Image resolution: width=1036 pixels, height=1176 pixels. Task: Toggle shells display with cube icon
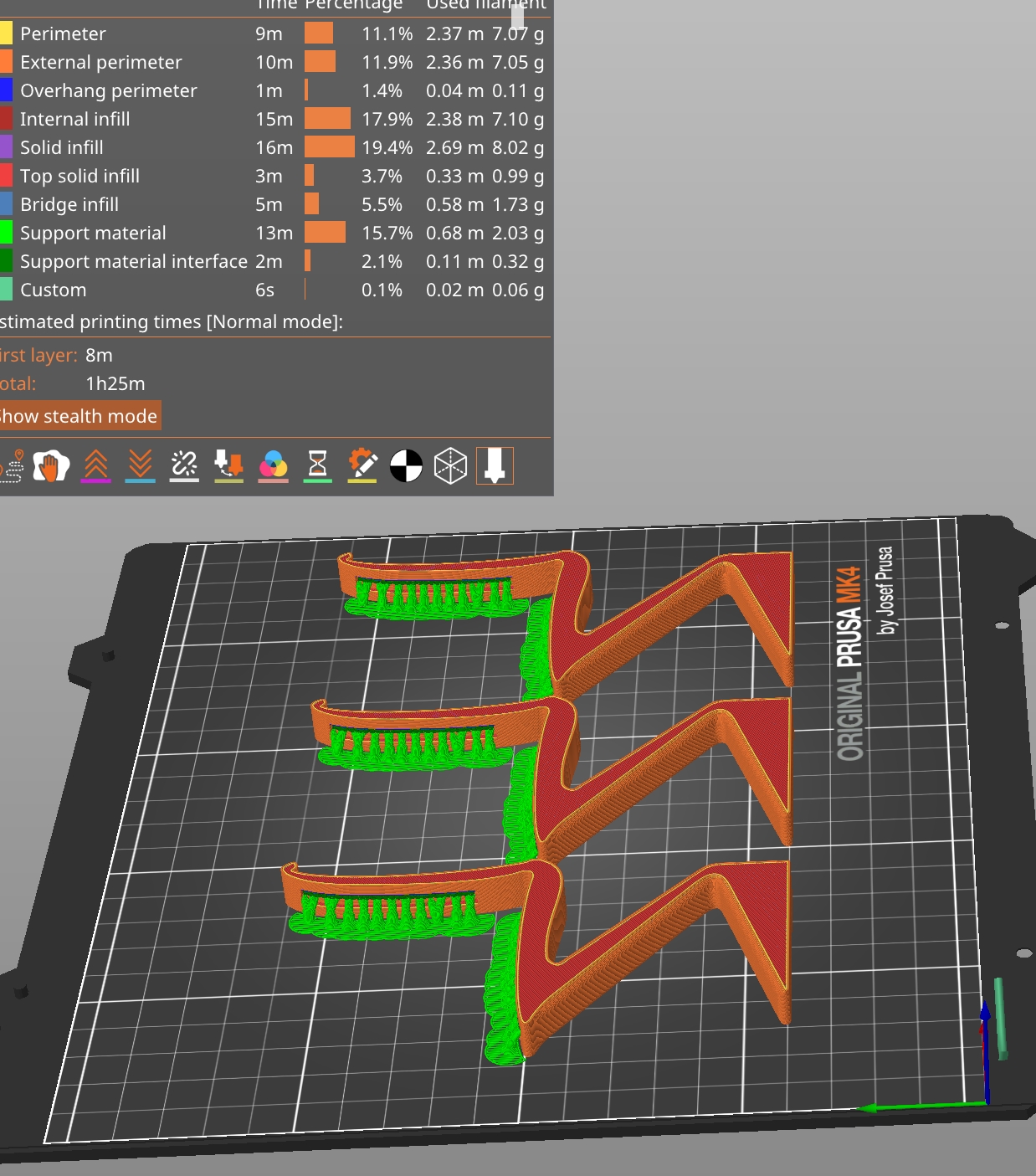(x=449, y=466)
